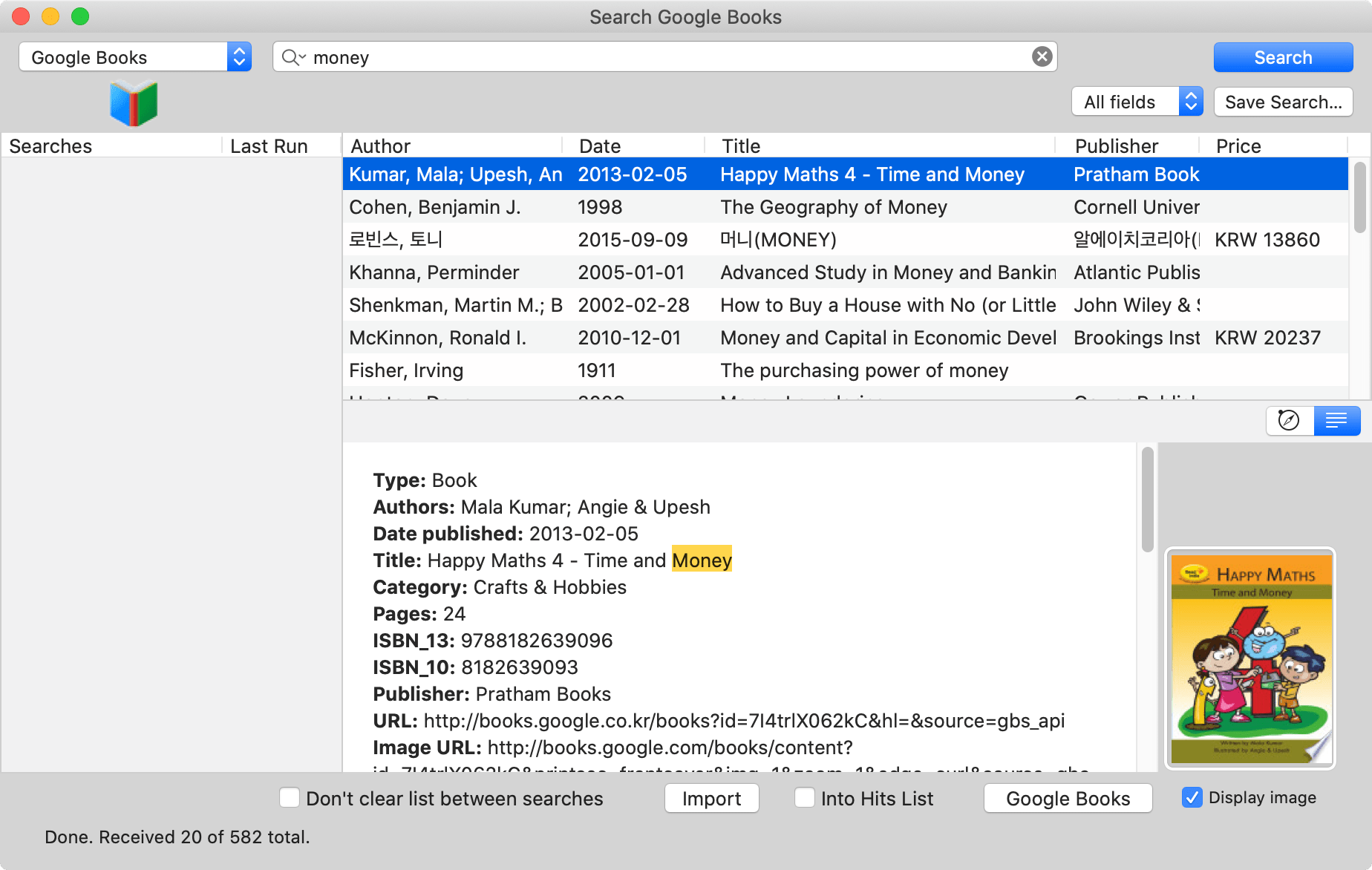The height and width of the screenshot is (870, 1372).
Task: Sort results by the Price column
Action: [1274, 145]
